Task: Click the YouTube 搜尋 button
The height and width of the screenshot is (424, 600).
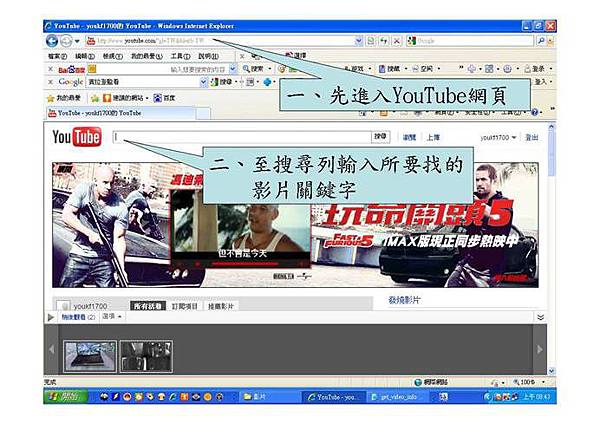Action: click(x=380, y=137)
